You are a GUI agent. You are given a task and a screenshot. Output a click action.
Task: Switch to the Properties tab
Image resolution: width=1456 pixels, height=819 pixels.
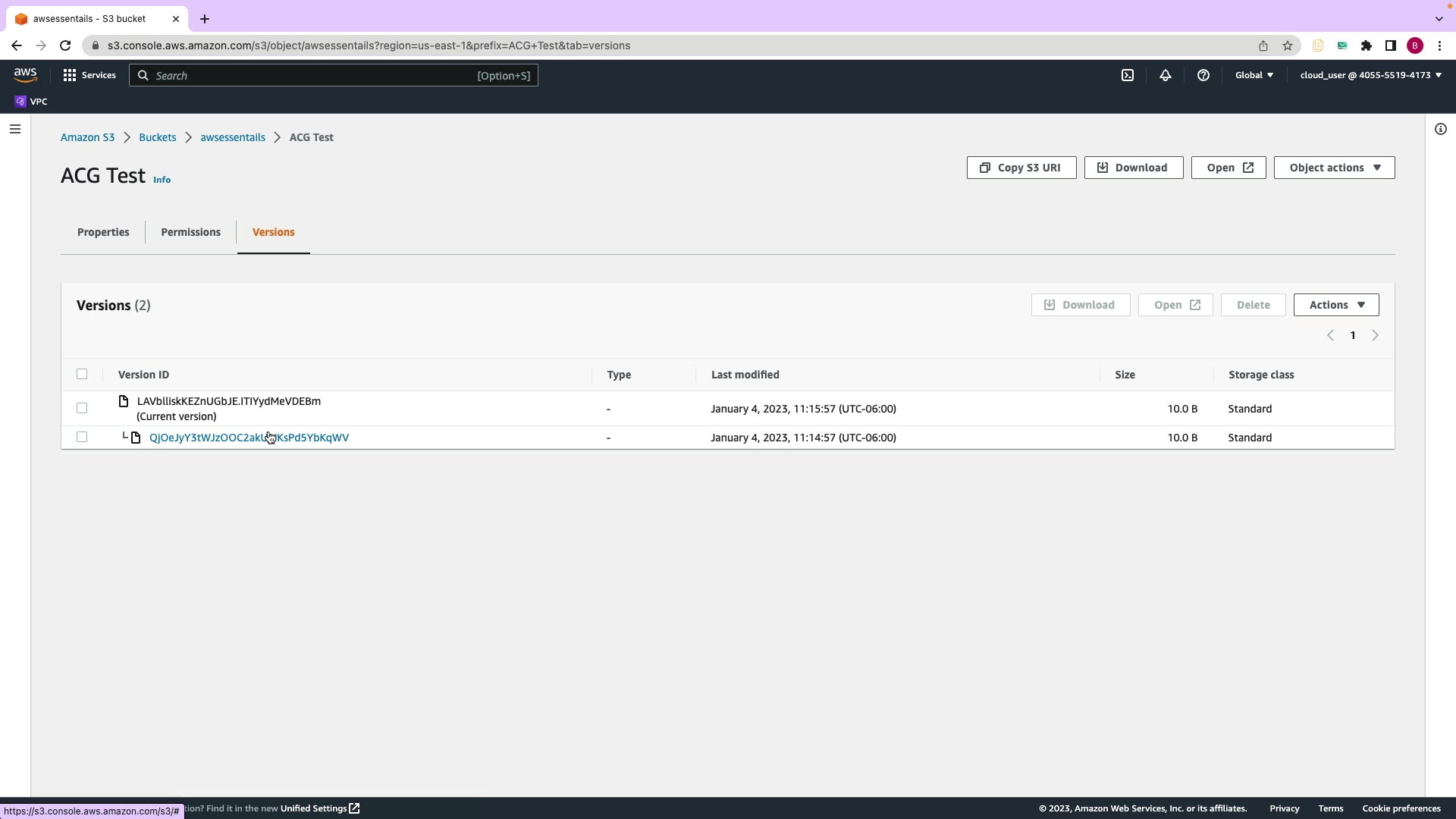(x=103, y=232)
